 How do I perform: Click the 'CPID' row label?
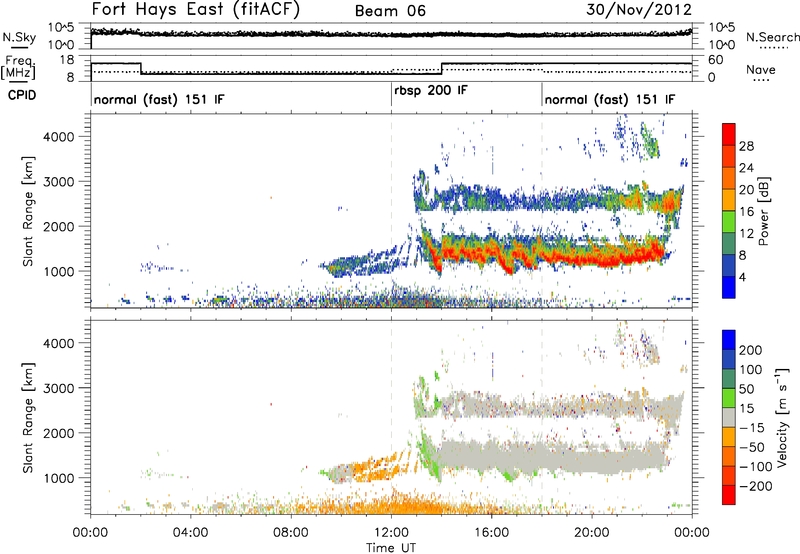click(x=22, y=95)
